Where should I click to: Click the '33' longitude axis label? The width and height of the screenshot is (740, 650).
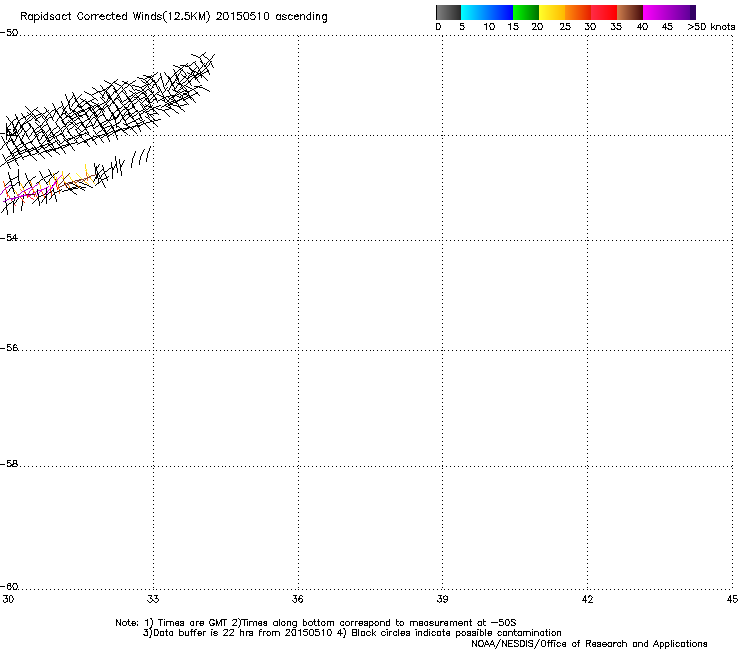click(153, 599)
